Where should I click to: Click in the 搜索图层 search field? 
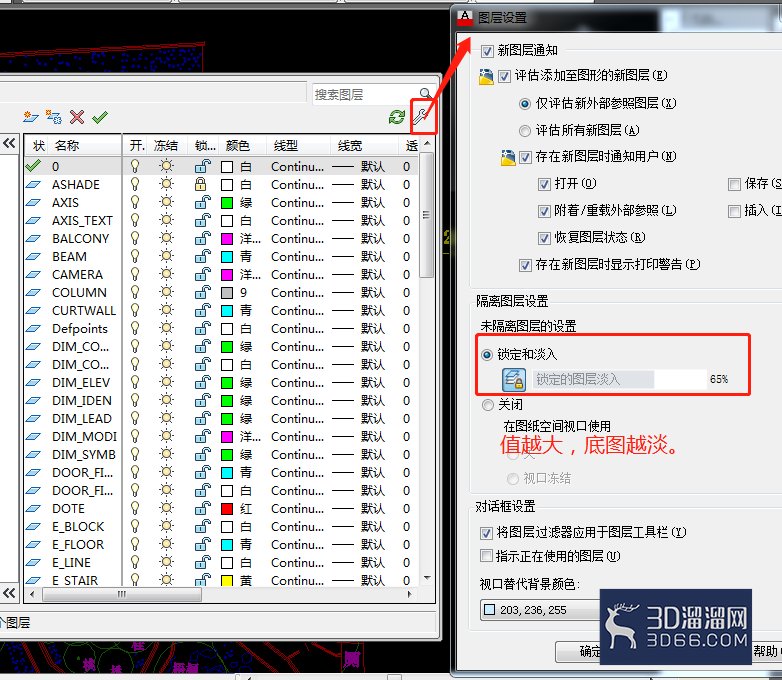tap(366, 94)
